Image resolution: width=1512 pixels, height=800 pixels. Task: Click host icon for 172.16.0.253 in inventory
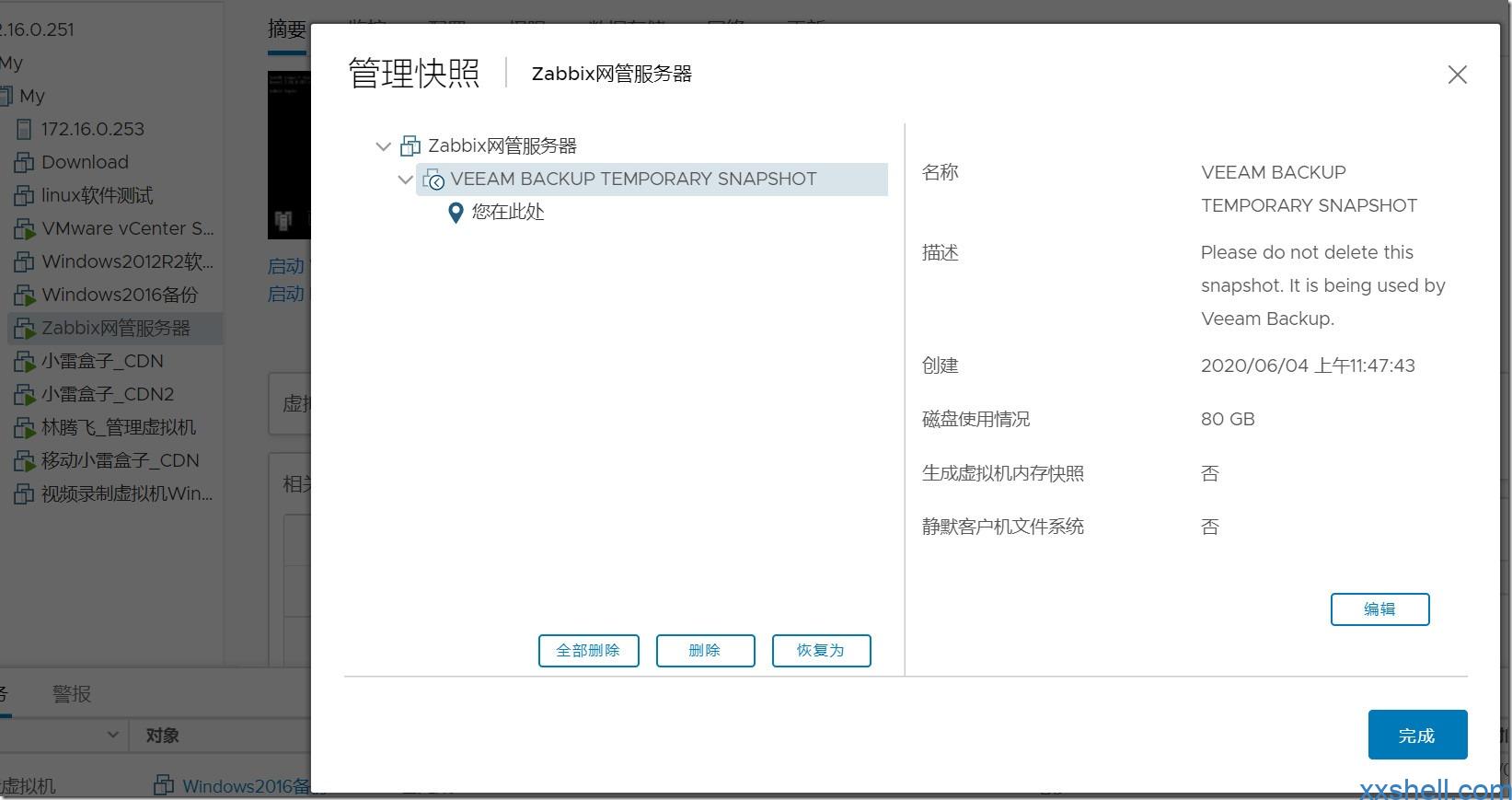pyautogui.click(x=24, y=130)
